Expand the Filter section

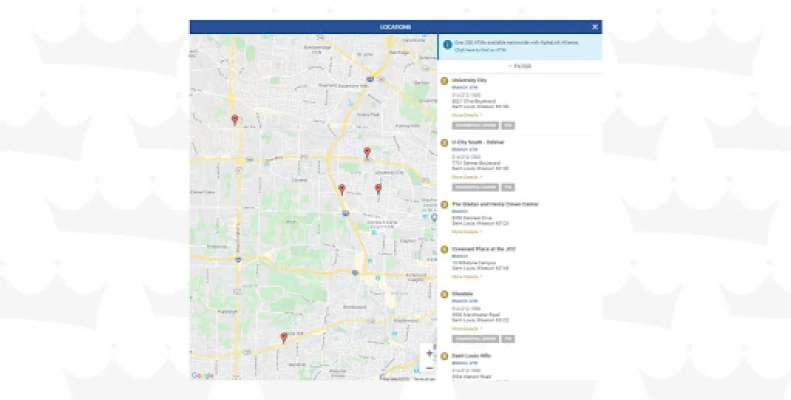520,66
